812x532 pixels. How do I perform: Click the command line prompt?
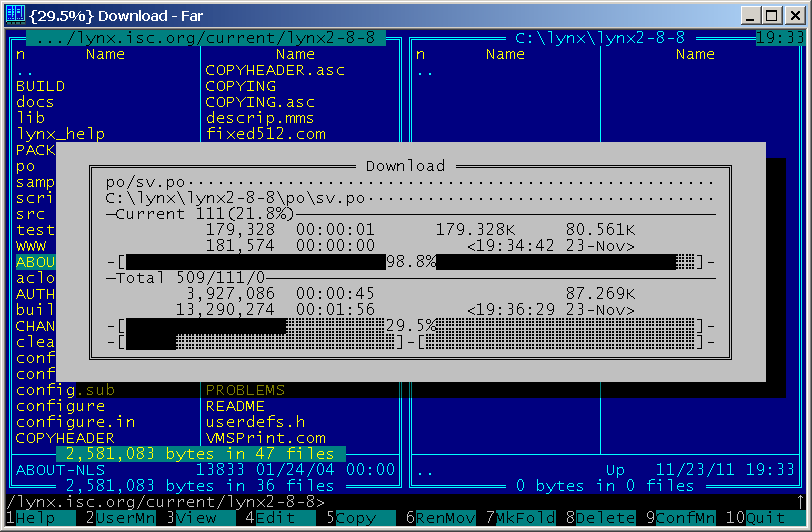click(166, 502)
